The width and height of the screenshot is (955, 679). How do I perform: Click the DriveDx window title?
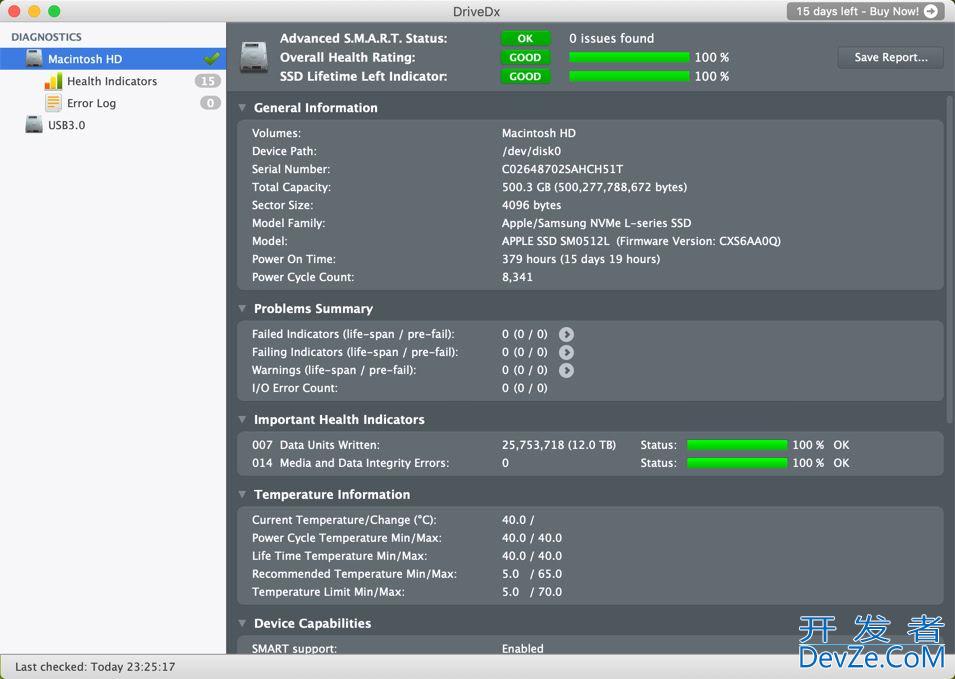pos(476,12)
